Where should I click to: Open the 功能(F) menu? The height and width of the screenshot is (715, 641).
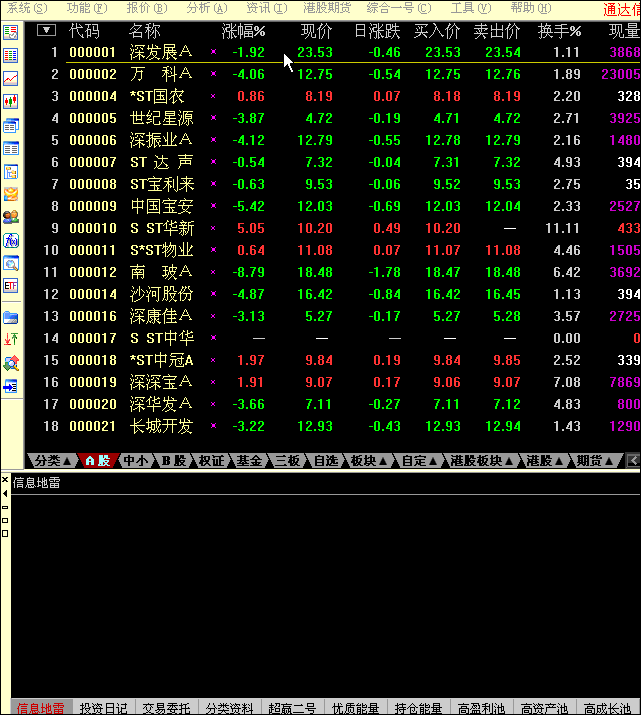pos(87,8)
